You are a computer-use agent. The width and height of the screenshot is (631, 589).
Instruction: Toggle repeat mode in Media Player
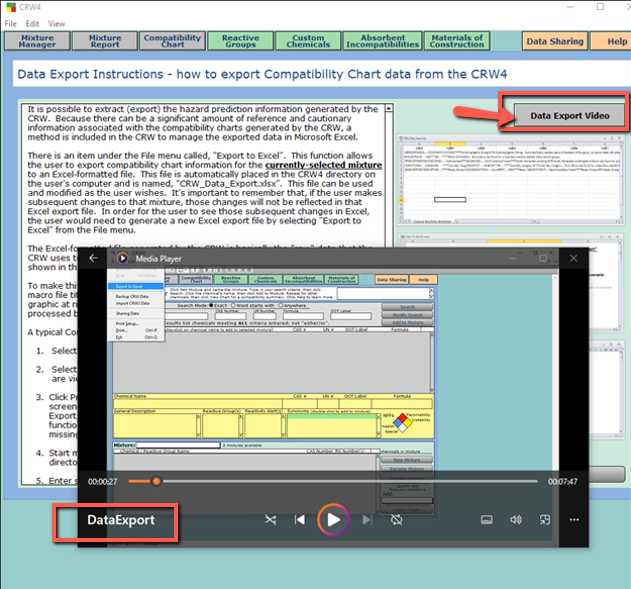point(397,520)
